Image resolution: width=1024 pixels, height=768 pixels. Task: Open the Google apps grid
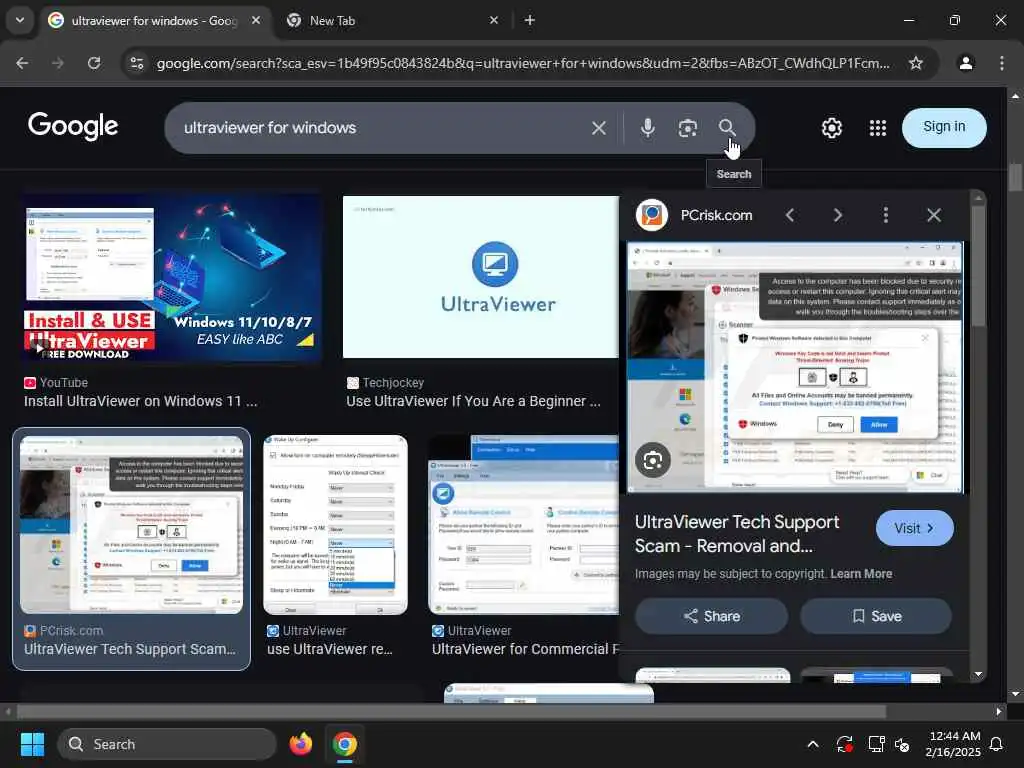tap(878, 128)
